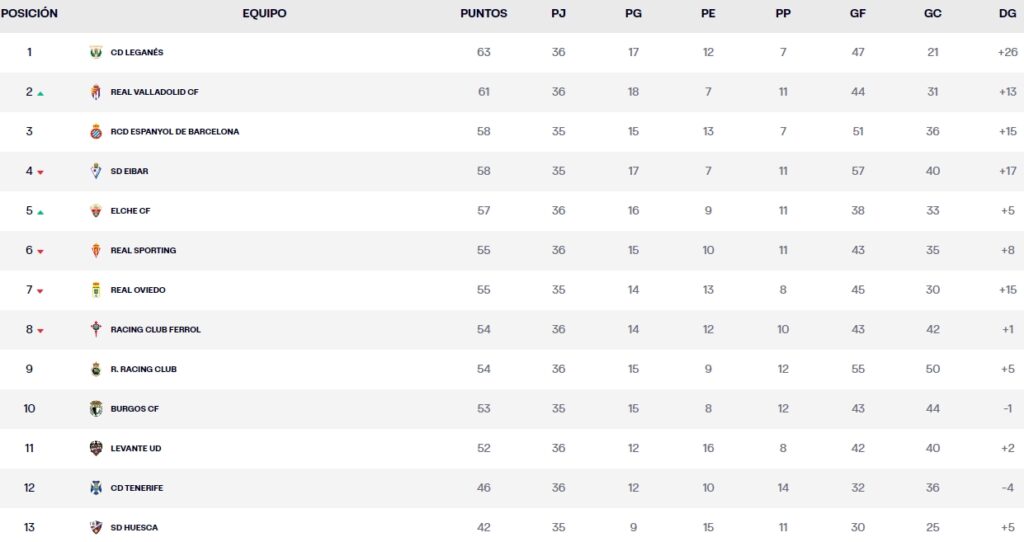Viewport: 1024px width, 542px height.
Task: Click the CD Tenerife team crest
Action: 96,488
